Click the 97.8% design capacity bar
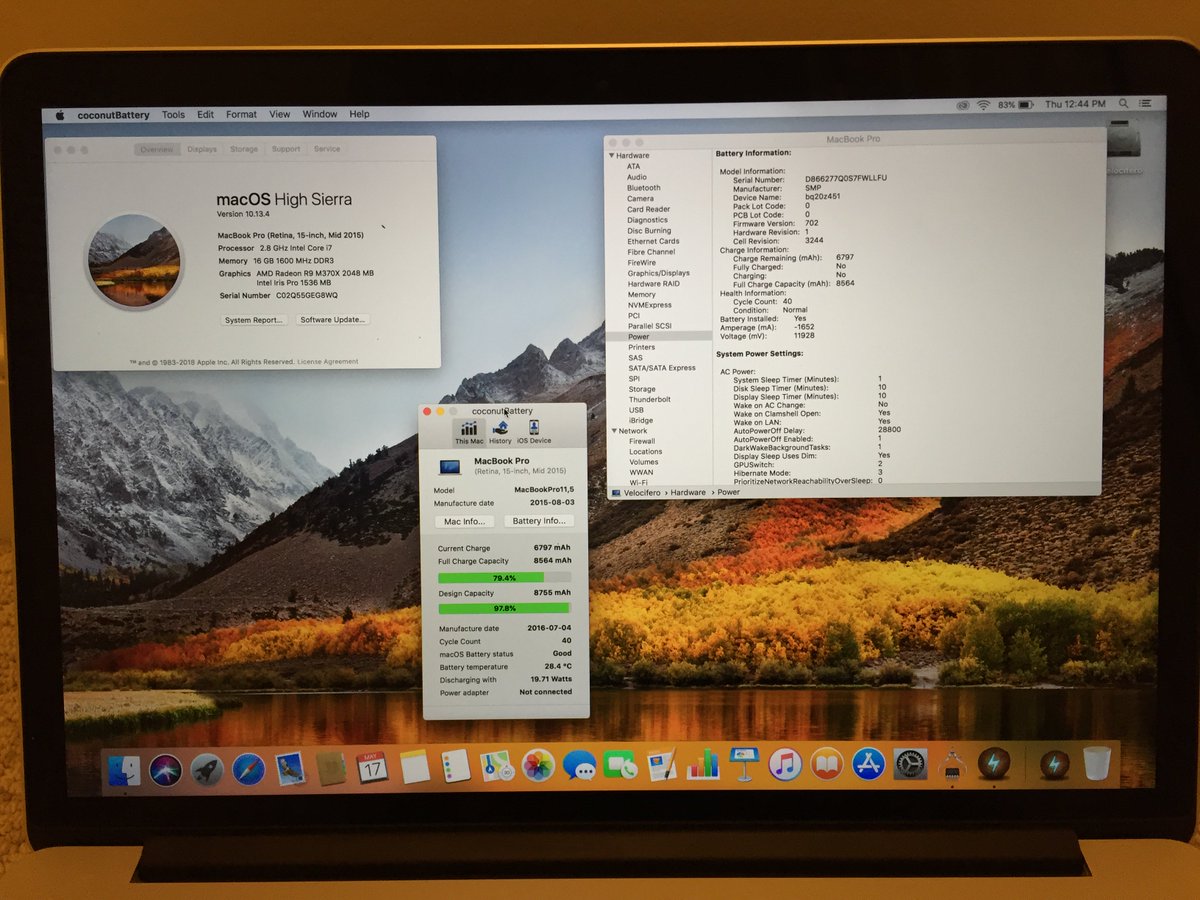Image resolution: width=1200 pixels, height=900 pixels. pyautogui.click(x=505, y=608)
